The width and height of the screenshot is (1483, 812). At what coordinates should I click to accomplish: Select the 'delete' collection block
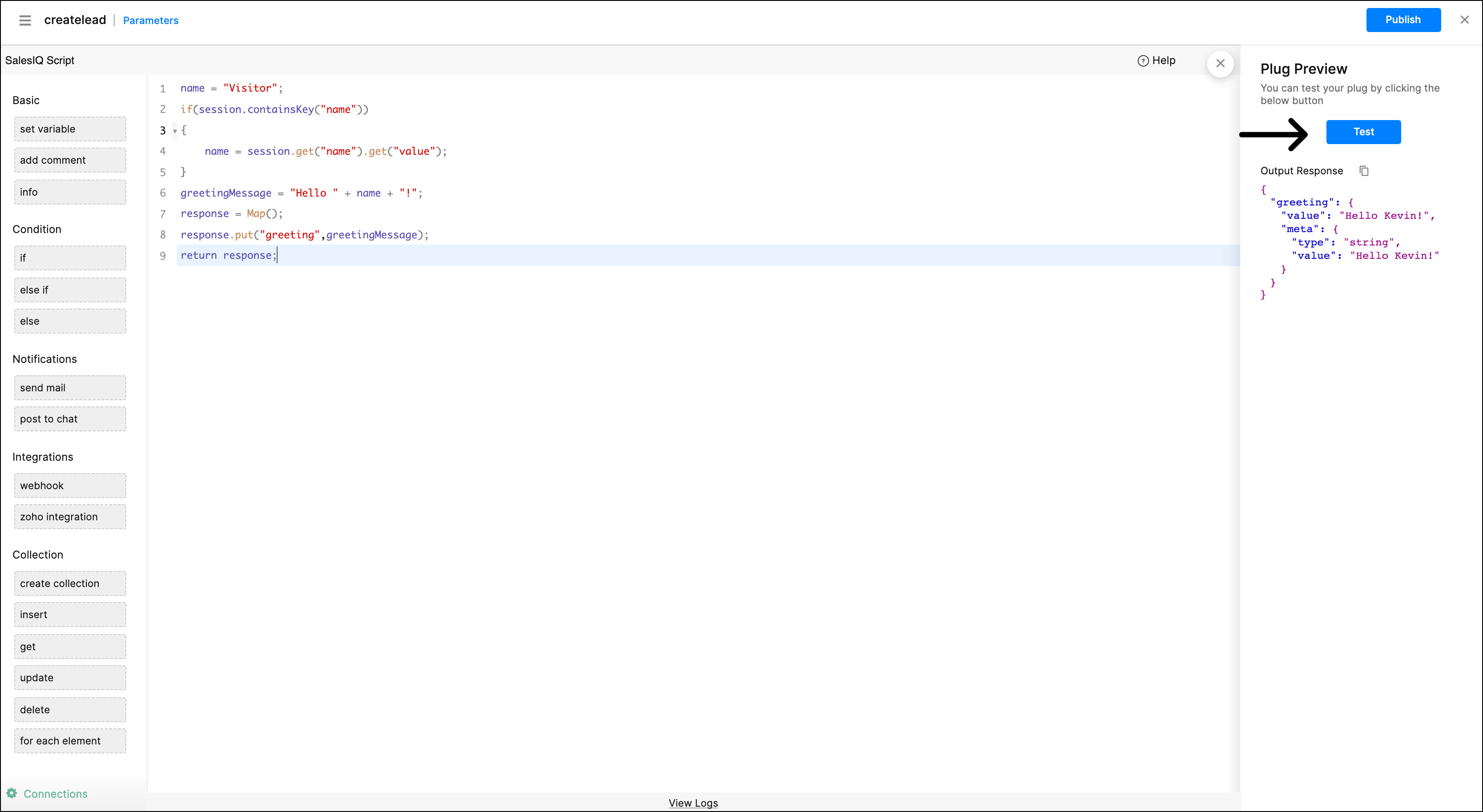pos(70,710)
